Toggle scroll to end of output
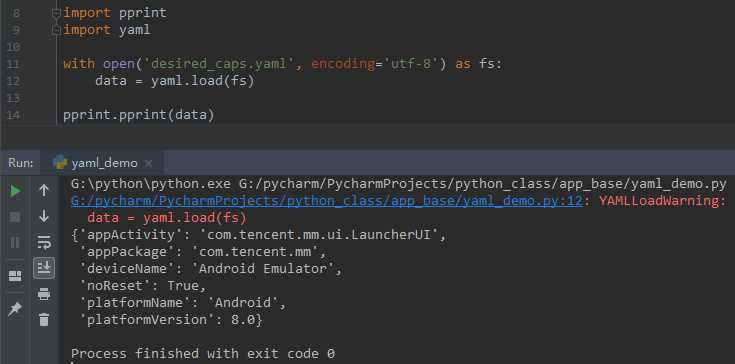 pos(44,268)
